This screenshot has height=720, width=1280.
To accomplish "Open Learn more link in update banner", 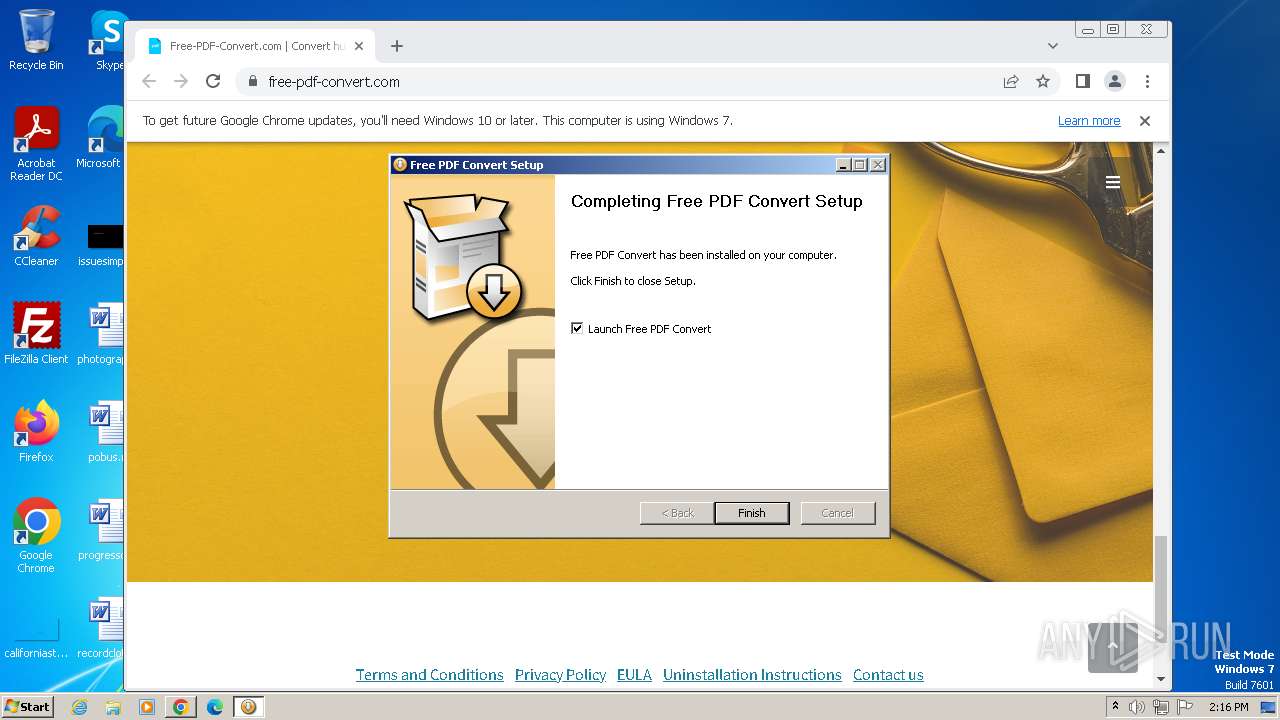I will (1089, 121).
